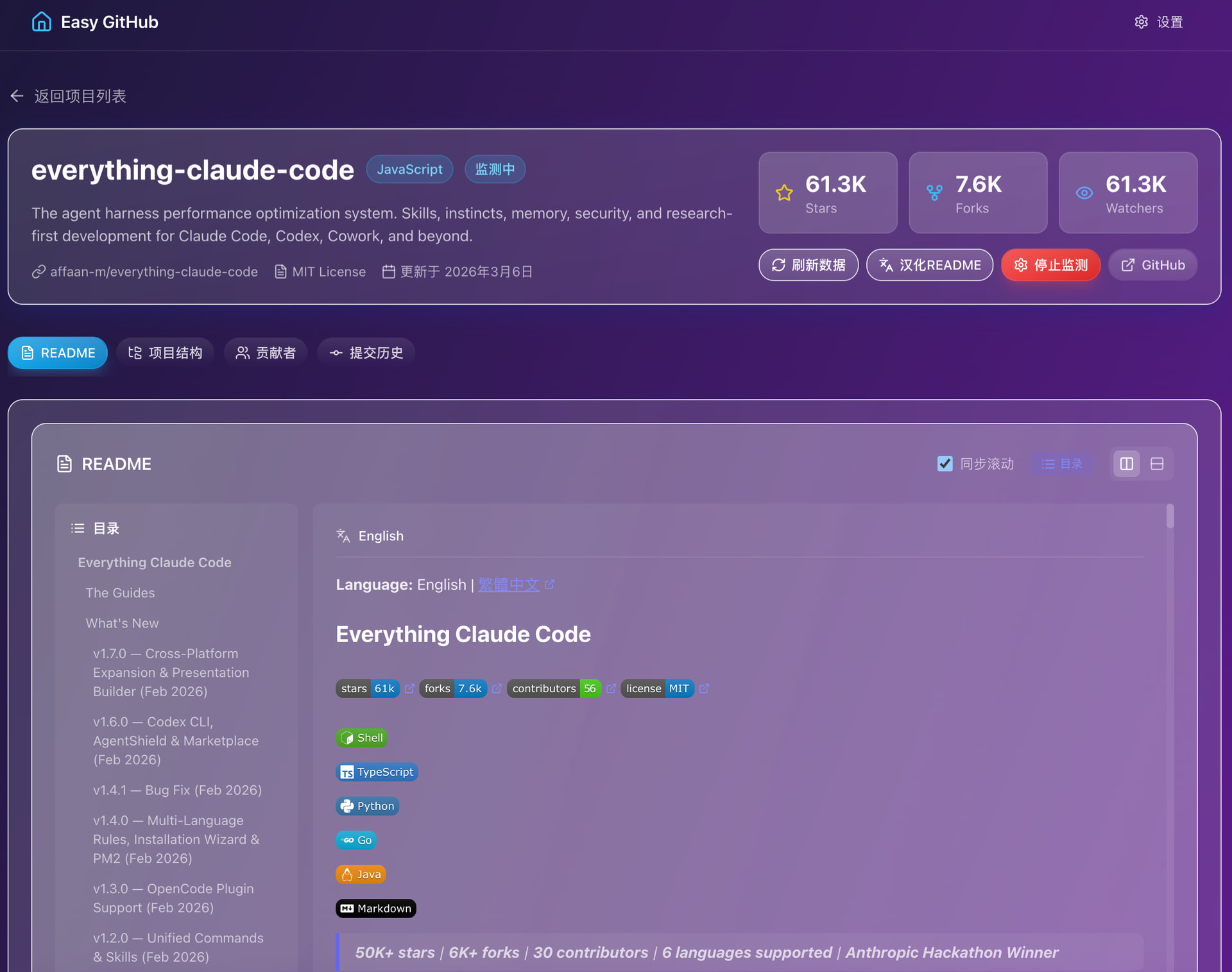Open settings via the gear icon
The height and width of the screenshot is (972, 1232).
point(1141,22)
